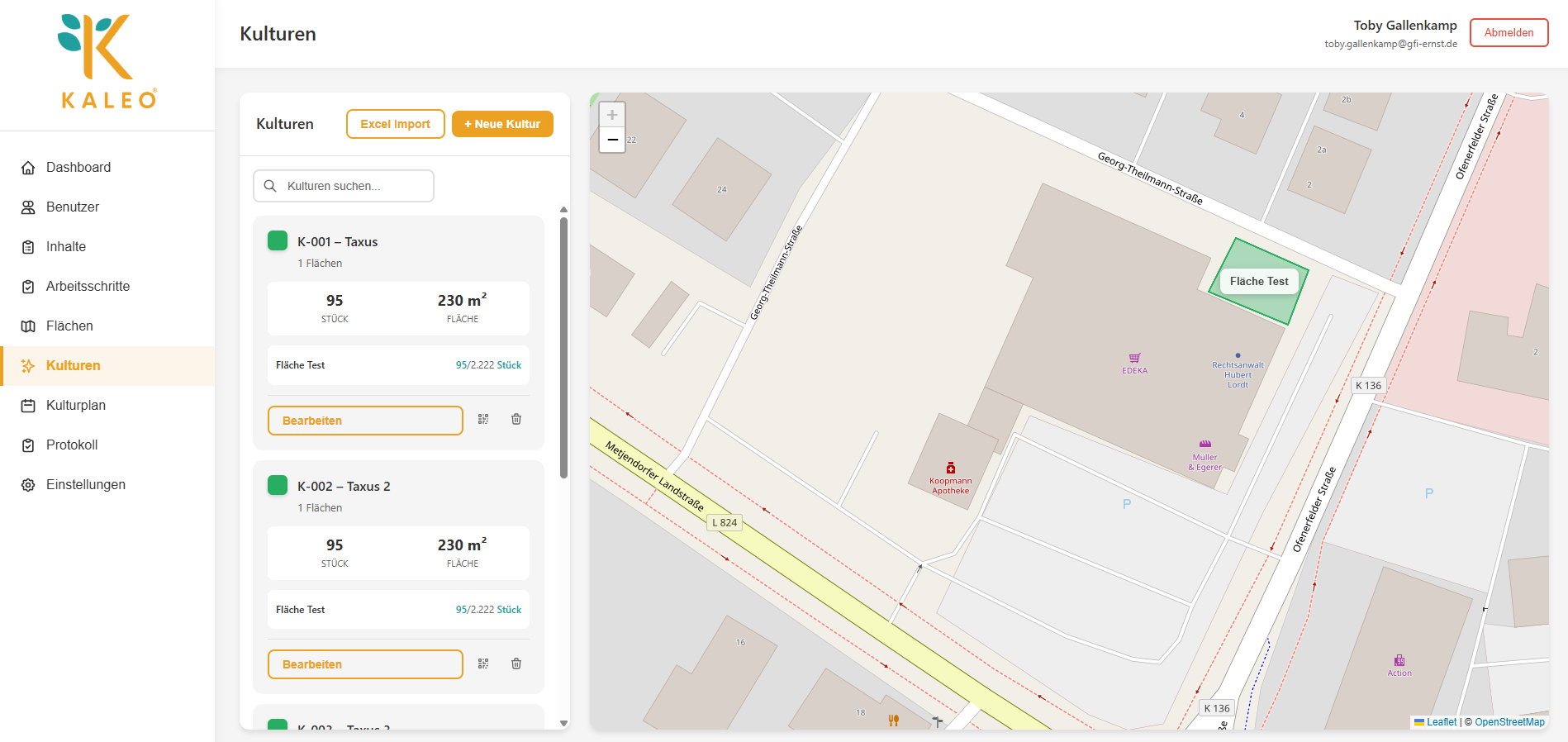
Task: Open the Dashboard page
Action: click(x=78, y=168)
